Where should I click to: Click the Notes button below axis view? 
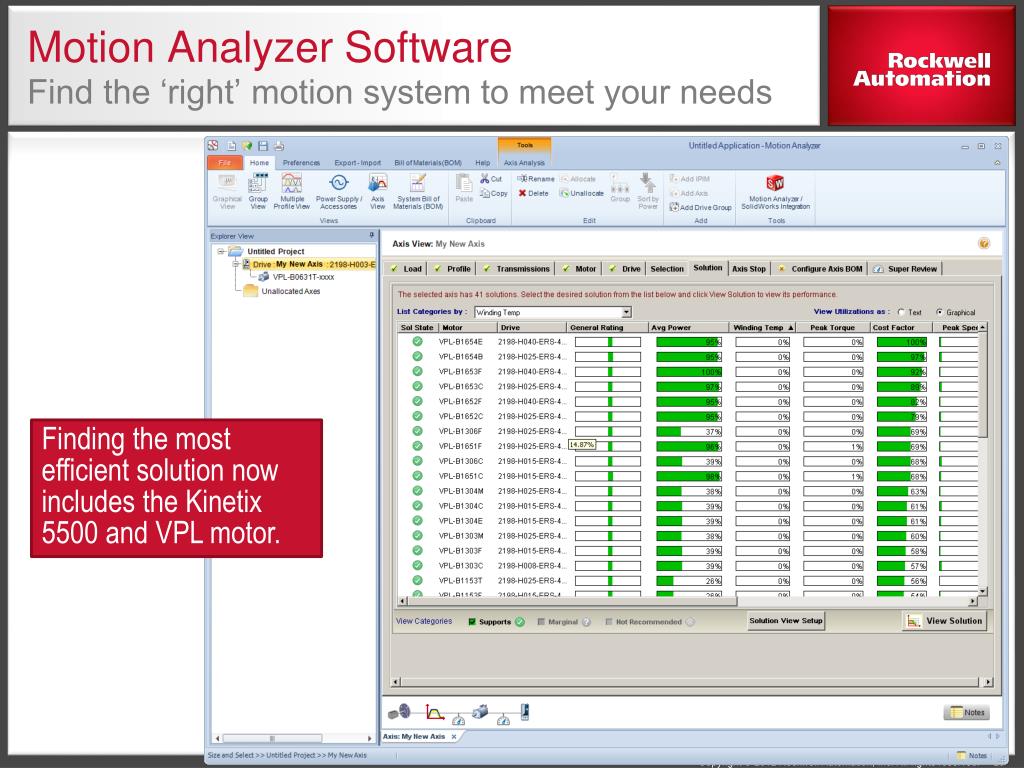pos(967,712)
